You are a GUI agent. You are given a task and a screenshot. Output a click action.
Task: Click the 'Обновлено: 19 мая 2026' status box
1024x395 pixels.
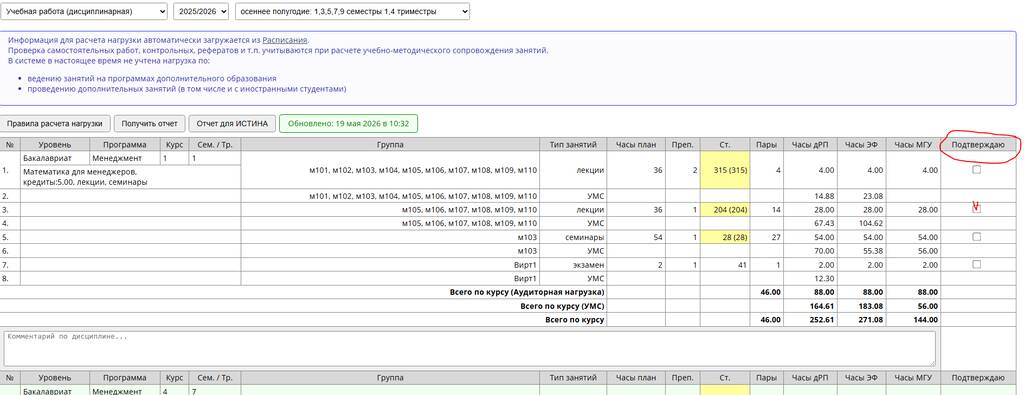tap(349, 123)
